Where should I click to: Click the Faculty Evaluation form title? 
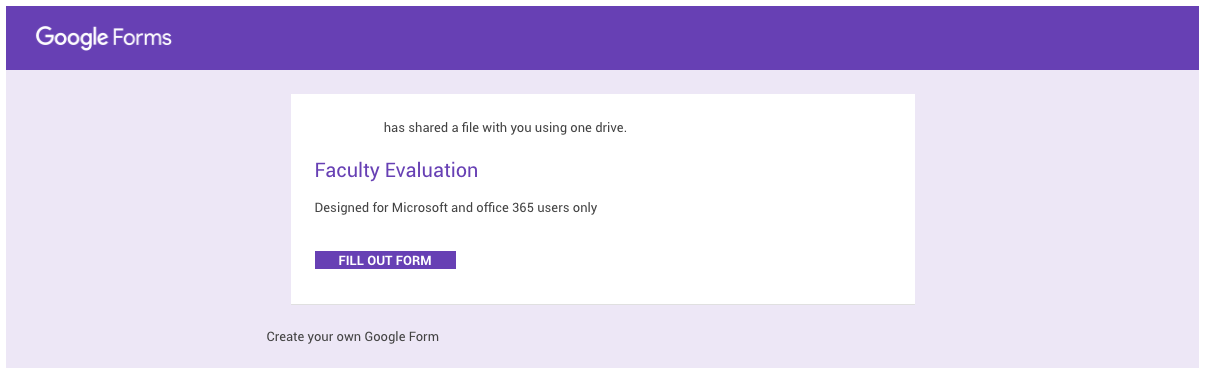396,170
